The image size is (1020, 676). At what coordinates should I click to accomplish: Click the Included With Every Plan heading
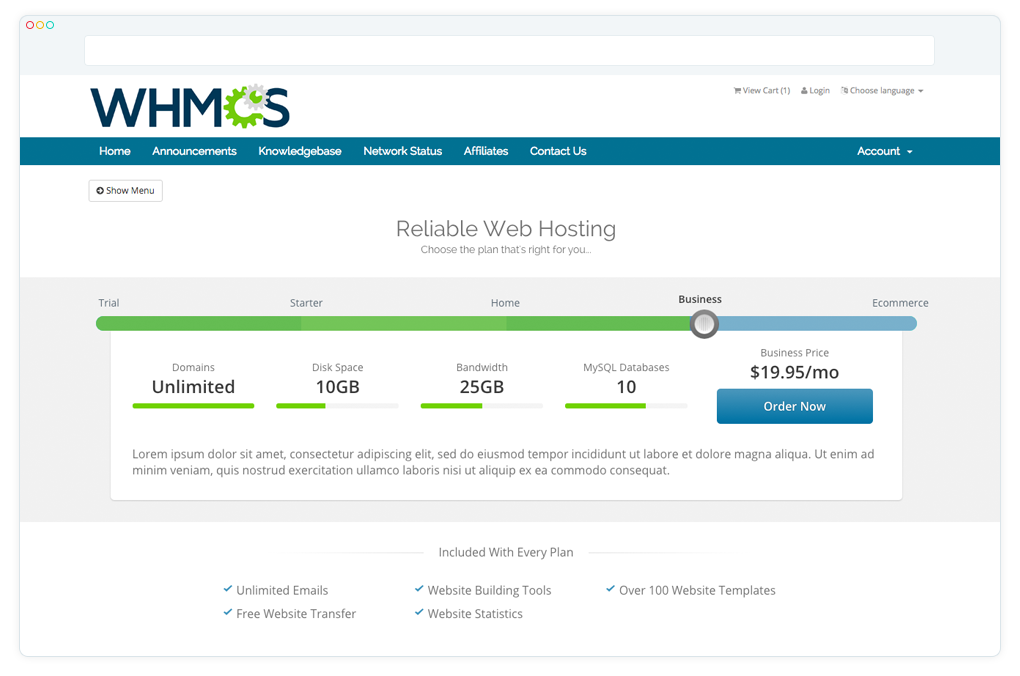506,552
